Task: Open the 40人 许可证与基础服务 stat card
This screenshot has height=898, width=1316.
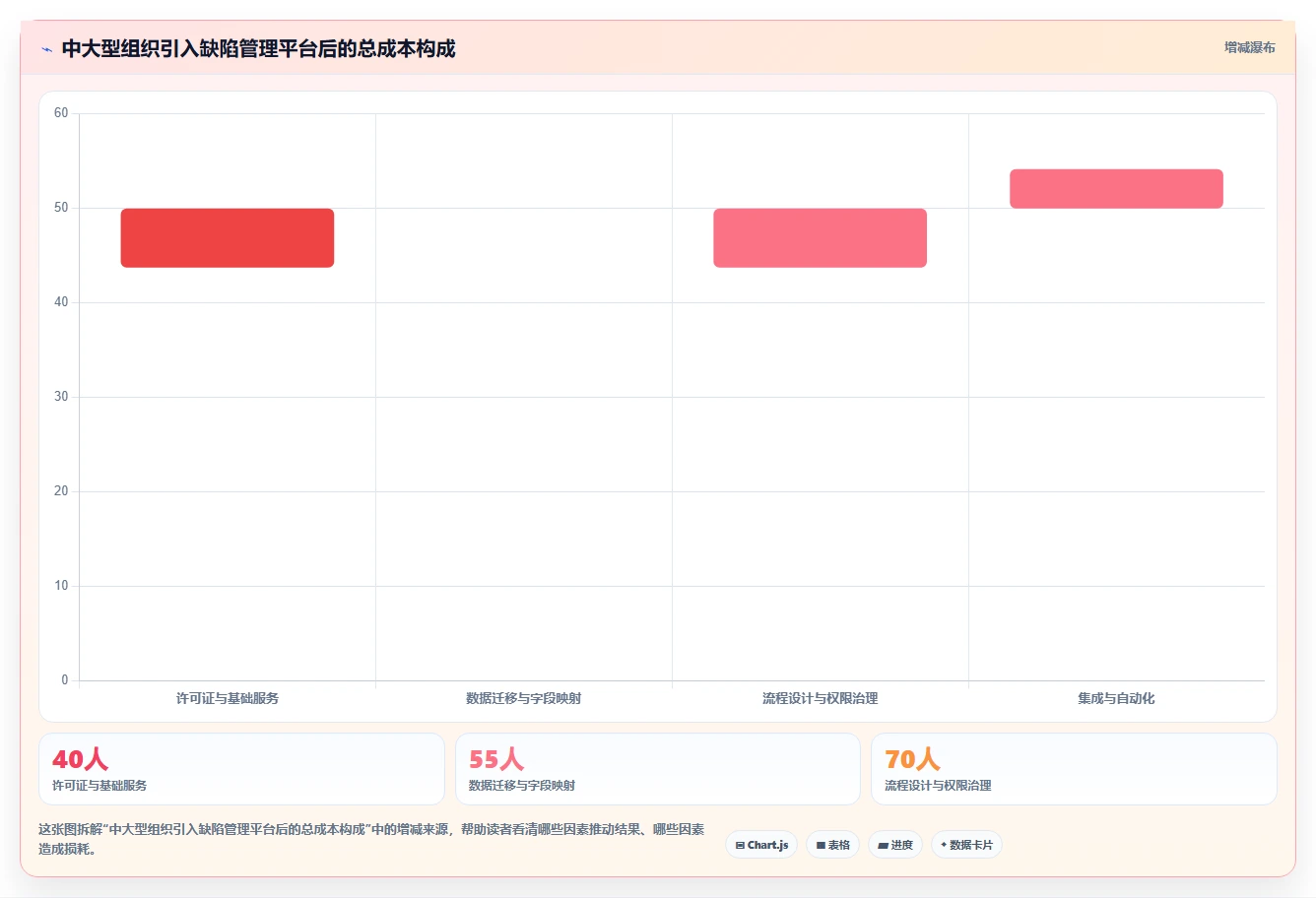Action: coord(241,769)
